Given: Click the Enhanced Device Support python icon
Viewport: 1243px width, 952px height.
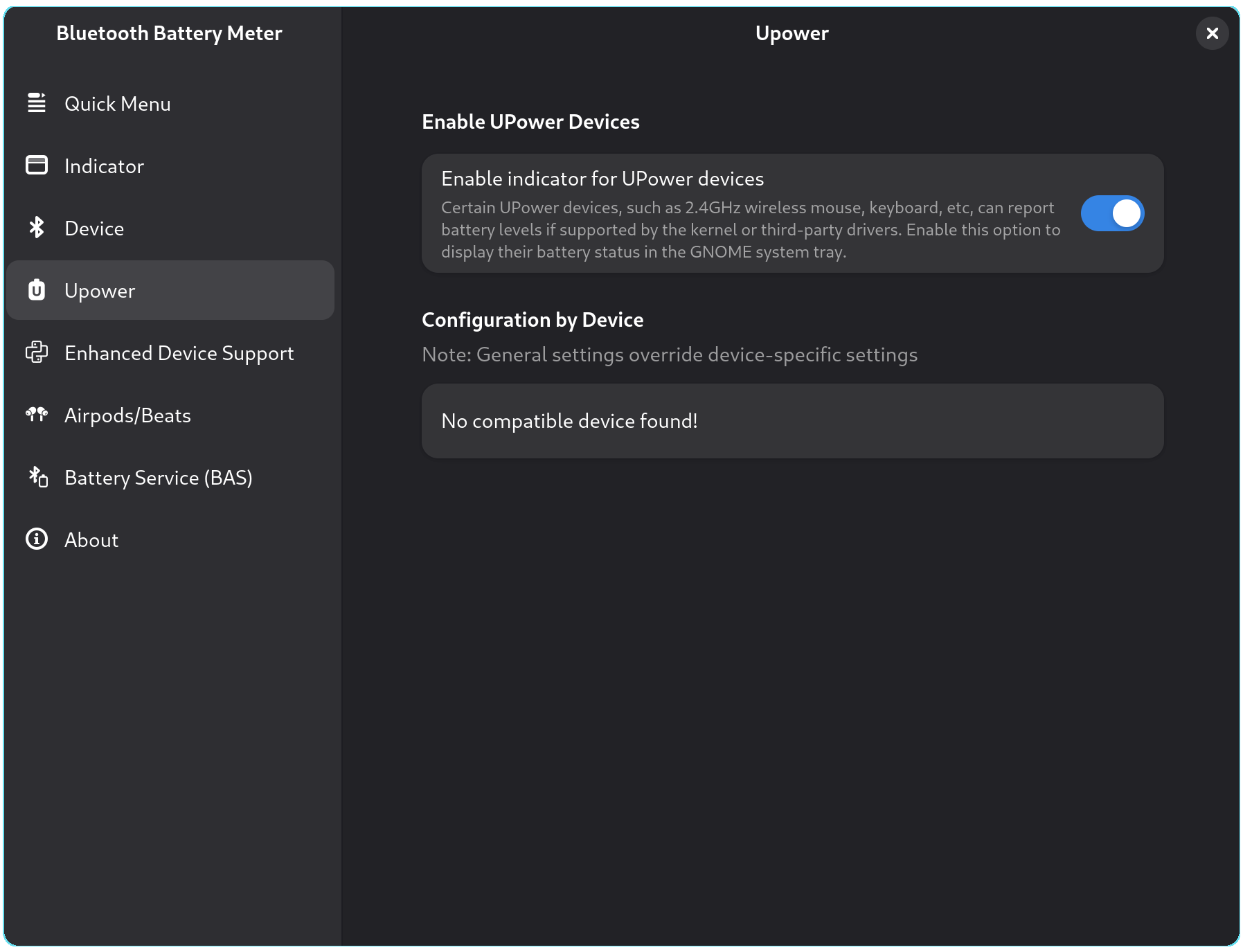Looking at the screenshot, I should [37, 352].
